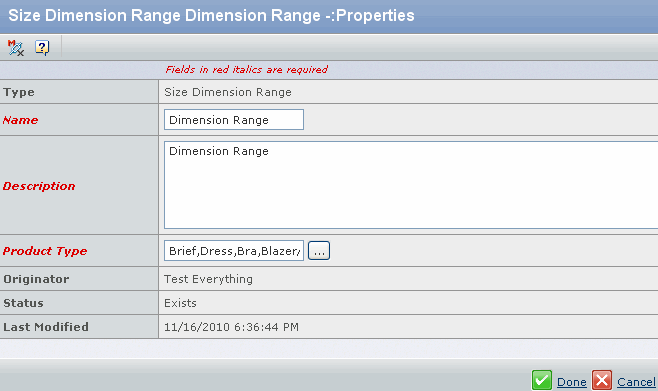Viewport: 658px width, 391px height.
Task: Click the Done link
Action: coord(572,382)
